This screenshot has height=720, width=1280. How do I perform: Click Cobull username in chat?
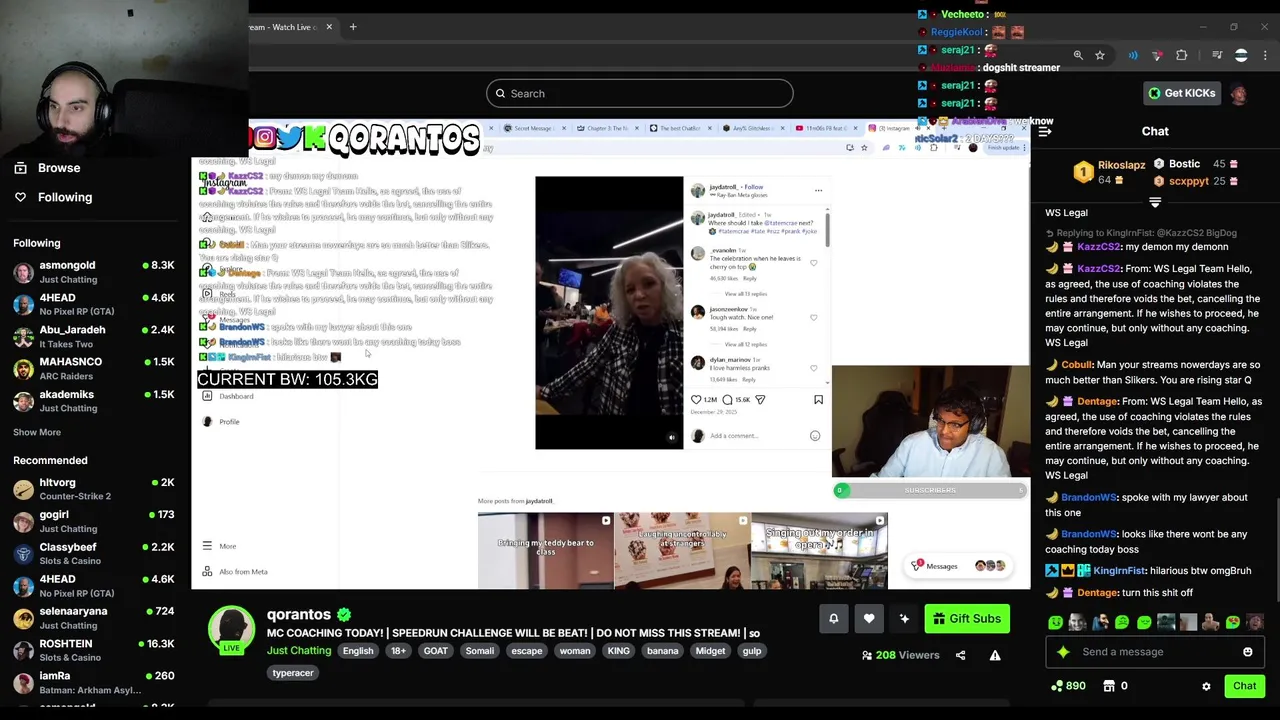coord(1076,365)
